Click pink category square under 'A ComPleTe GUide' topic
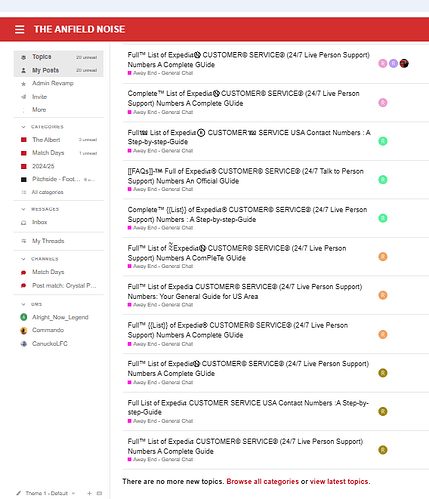The height and width of the screenshot is (499, 429). tap(130, 266)
